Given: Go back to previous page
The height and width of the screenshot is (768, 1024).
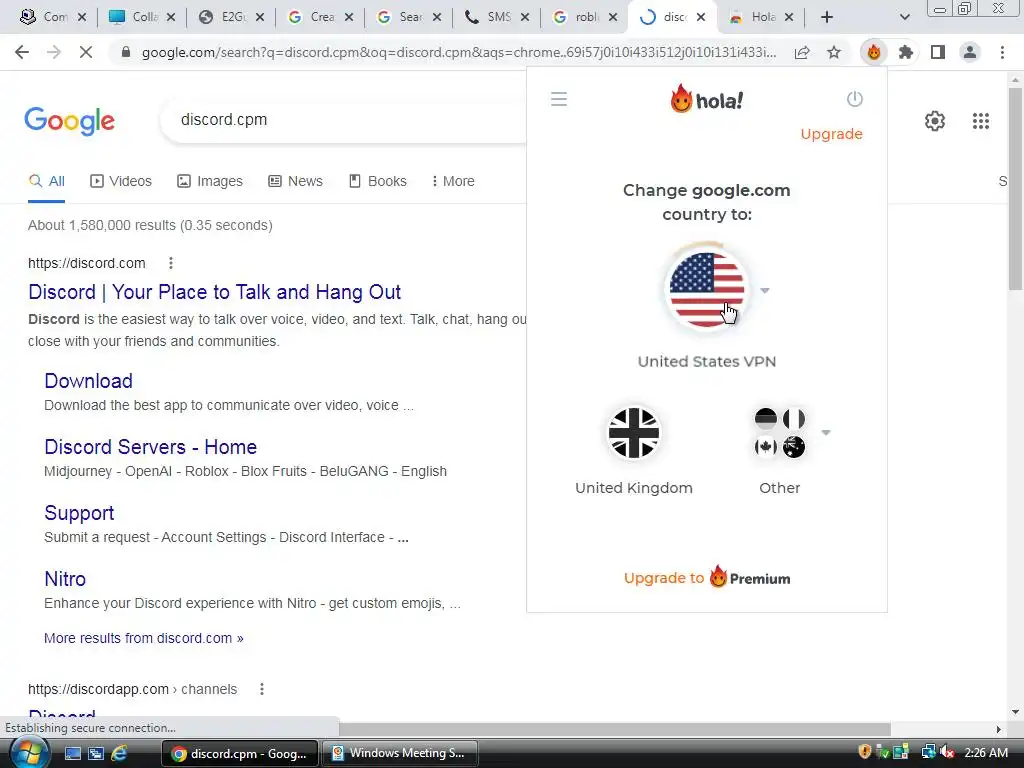Looking at the screenshot, I should point(22,52).
